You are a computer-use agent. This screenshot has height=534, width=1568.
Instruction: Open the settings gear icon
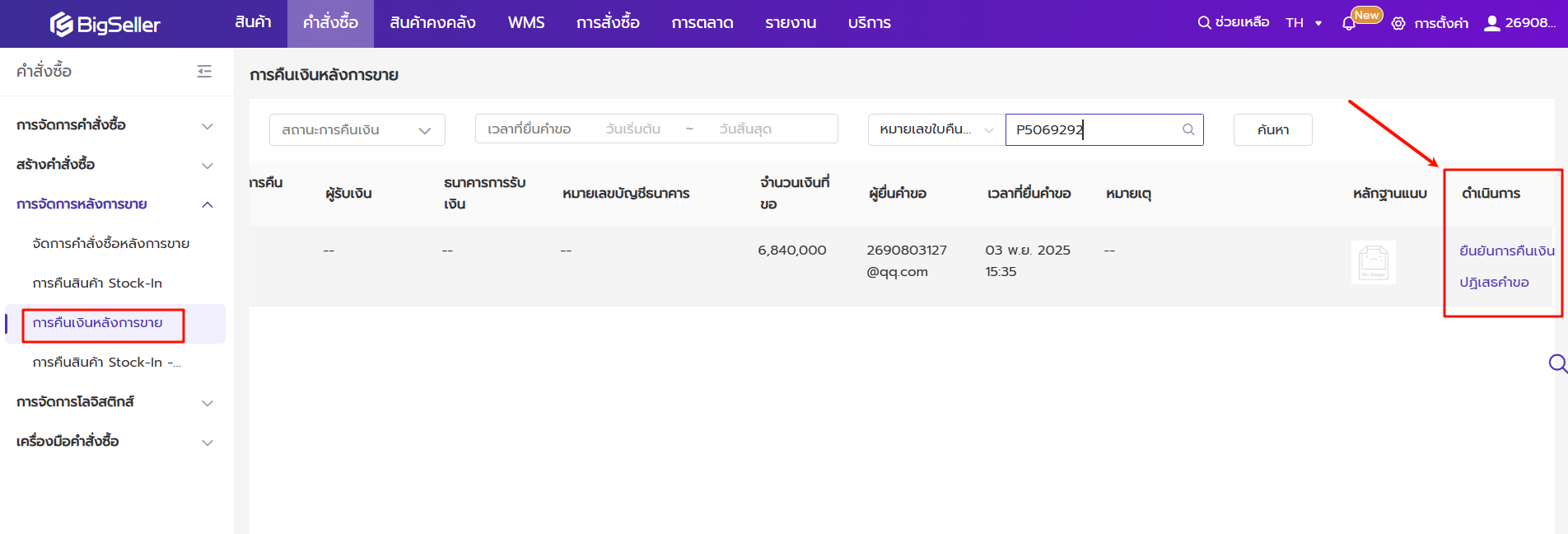pos(1398,24)
